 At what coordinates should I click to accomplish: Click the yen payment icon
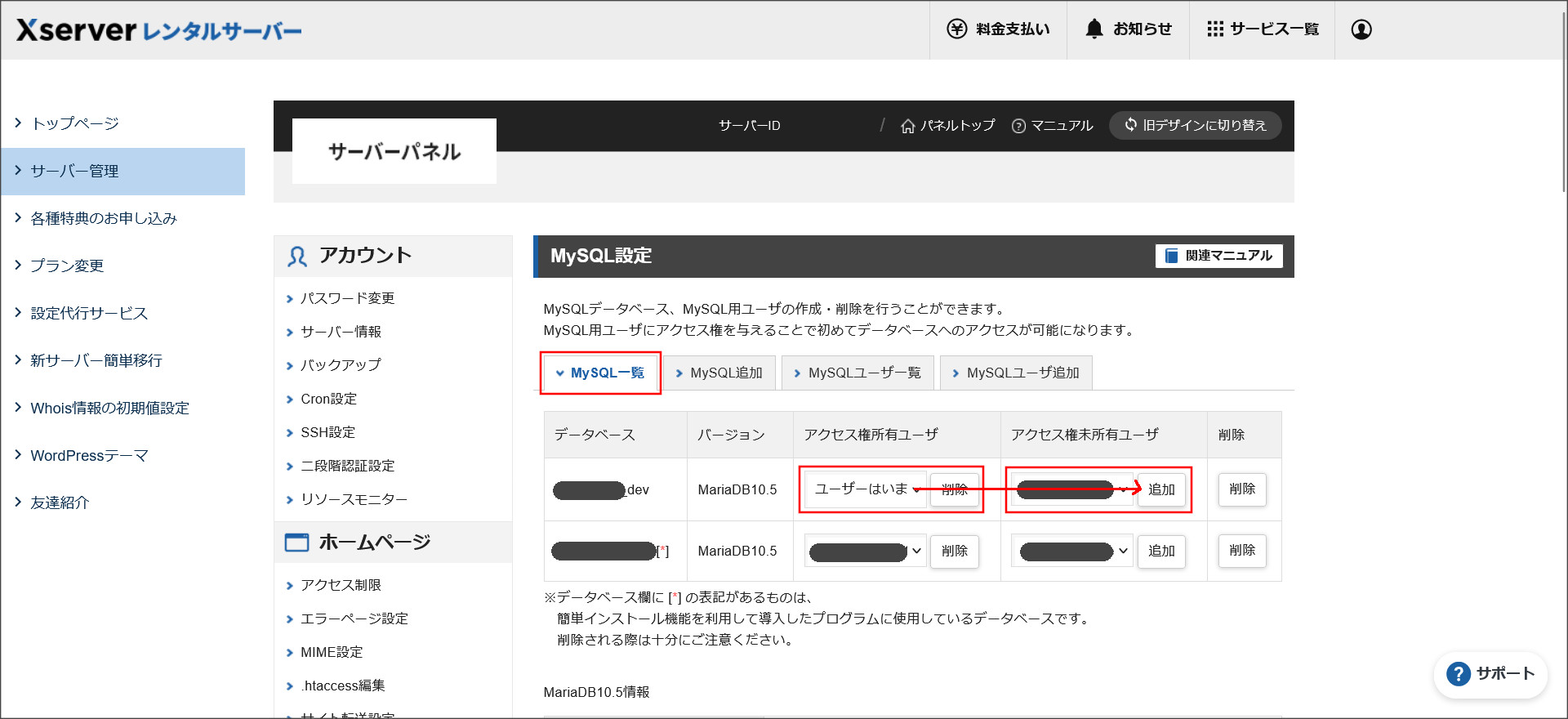[956, 29]
